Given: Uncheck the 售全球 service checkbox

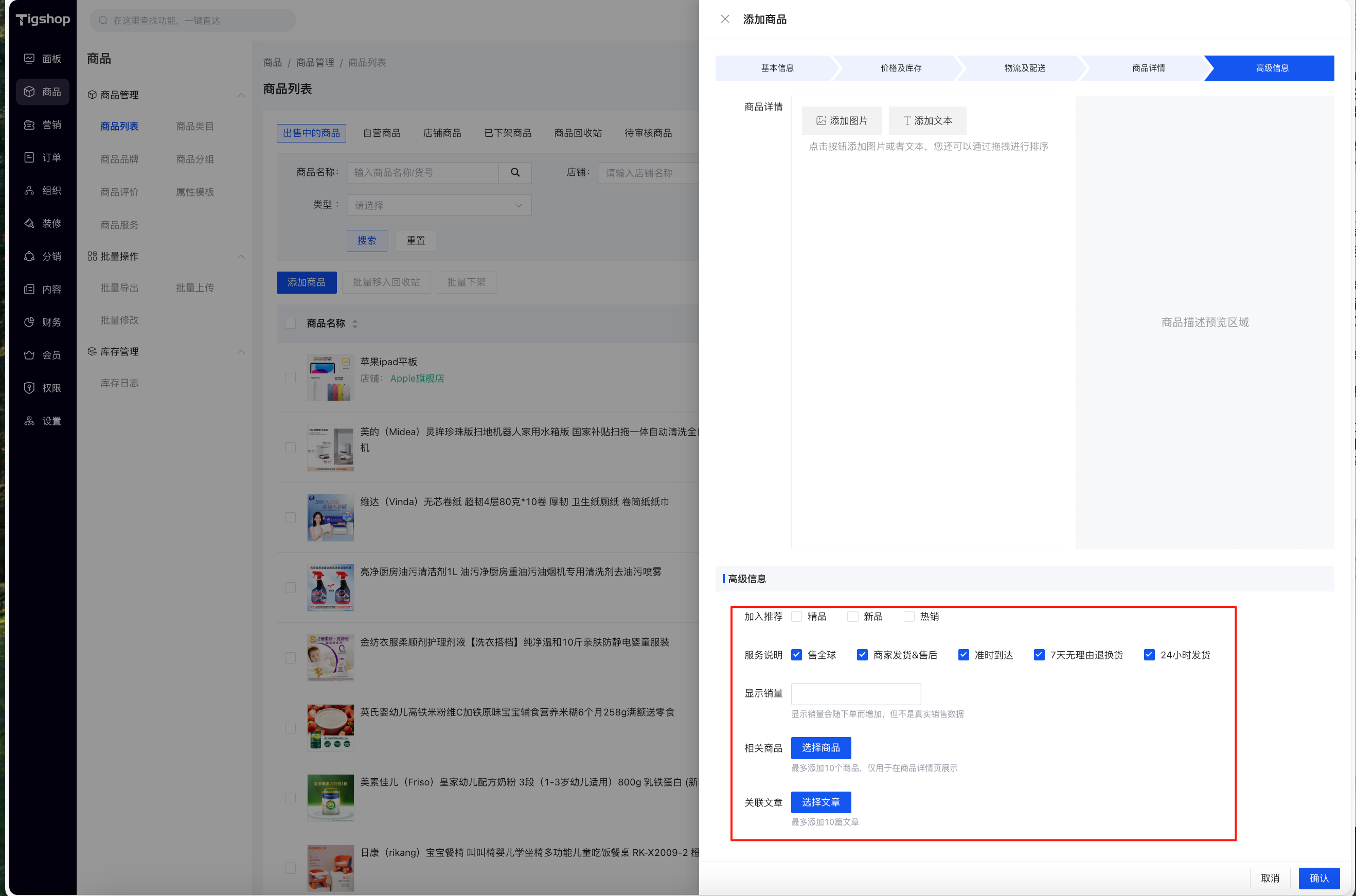Looking at the screenshot, I should click(796, 655).
